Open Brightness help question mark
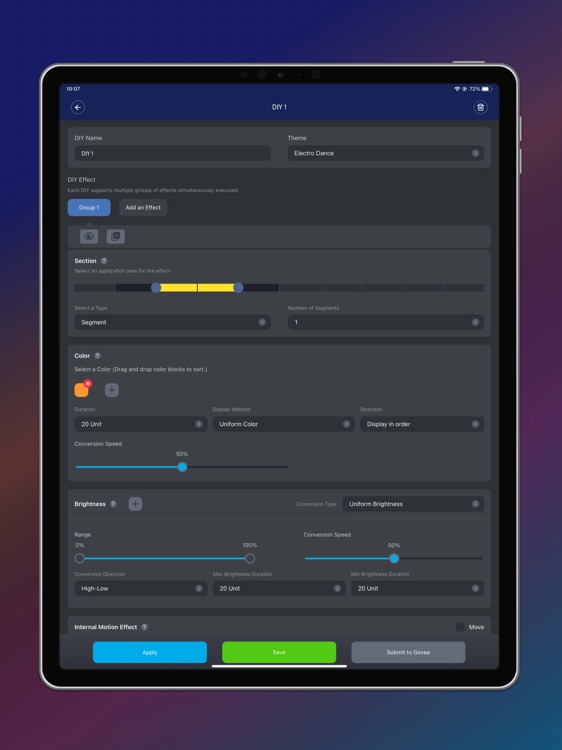The width and height of the screenshot is (562, 750). 113,504
